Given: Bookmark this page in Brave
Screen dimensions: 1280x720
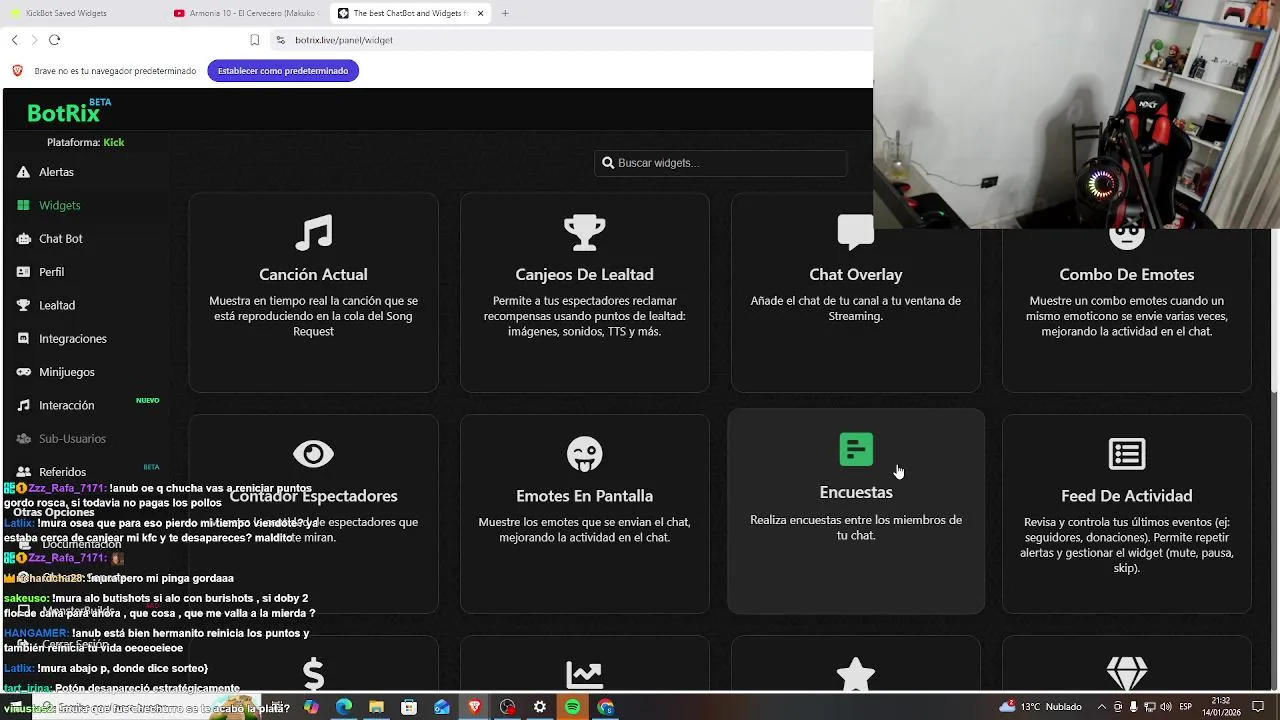Looking at the screenshot, I should [x=255, y=40].
